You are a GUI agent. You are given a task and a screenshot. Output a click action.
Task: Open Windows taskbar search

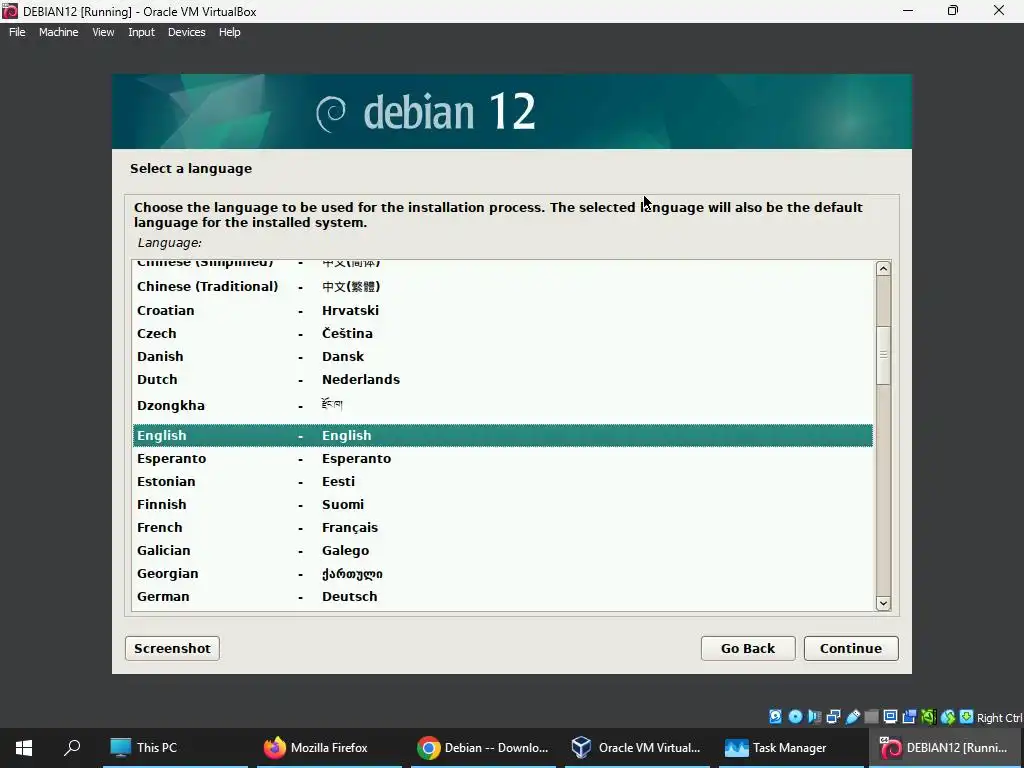point(72,748)
